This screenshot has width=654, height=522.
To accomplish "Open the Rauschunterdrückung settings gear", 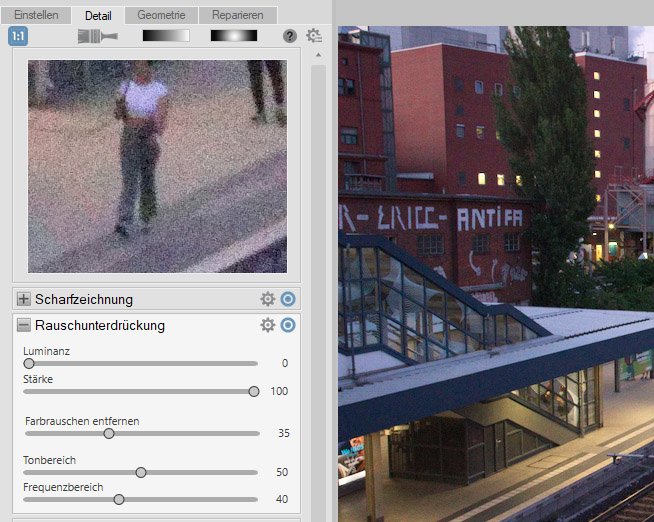I will [x=267, y=325].
